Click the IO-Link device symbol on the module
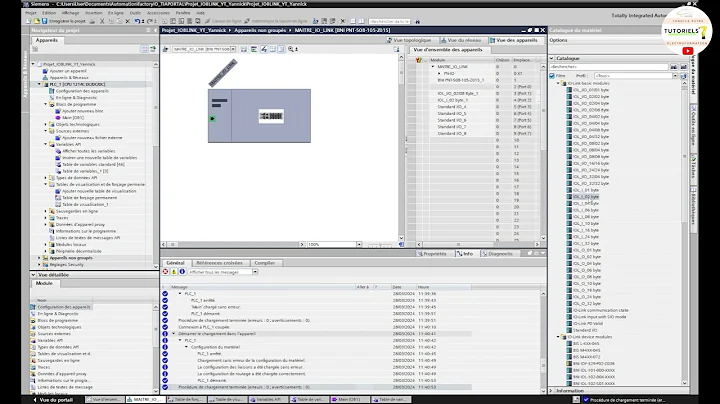Screen dimensions: 720x404 [x=271, y=116]
